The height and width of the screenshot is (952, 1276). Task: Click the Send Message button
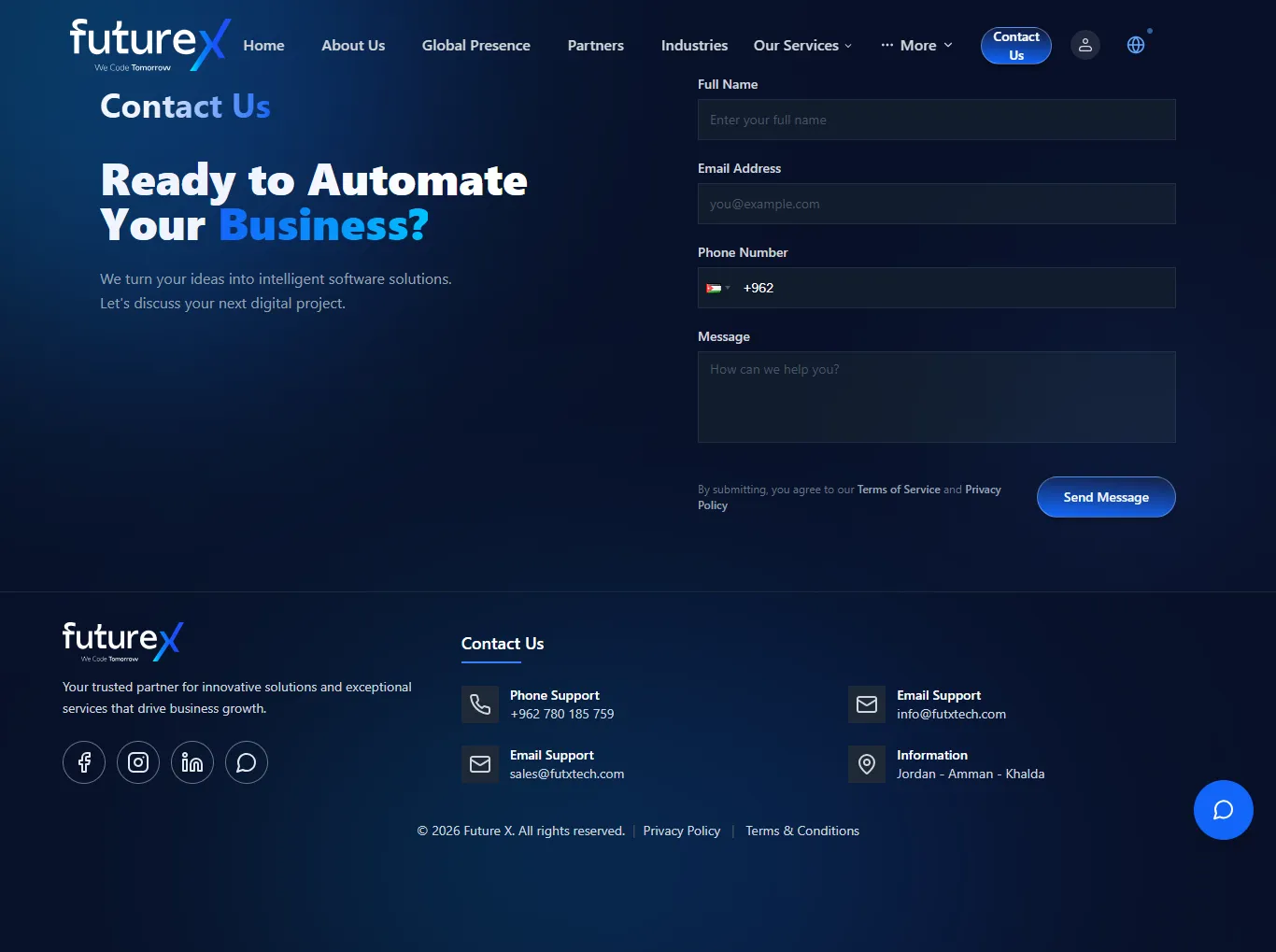tap(1106, 497)
